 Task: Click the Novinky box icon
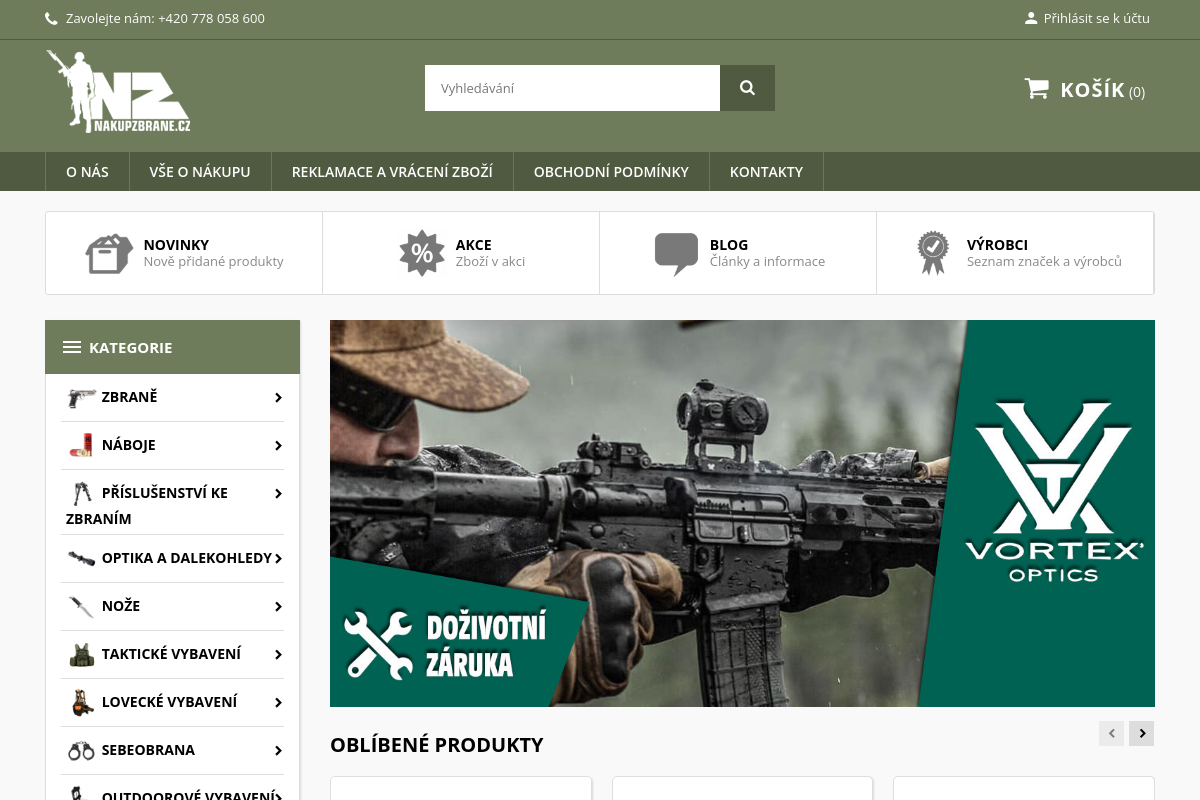tap(109, 253)
